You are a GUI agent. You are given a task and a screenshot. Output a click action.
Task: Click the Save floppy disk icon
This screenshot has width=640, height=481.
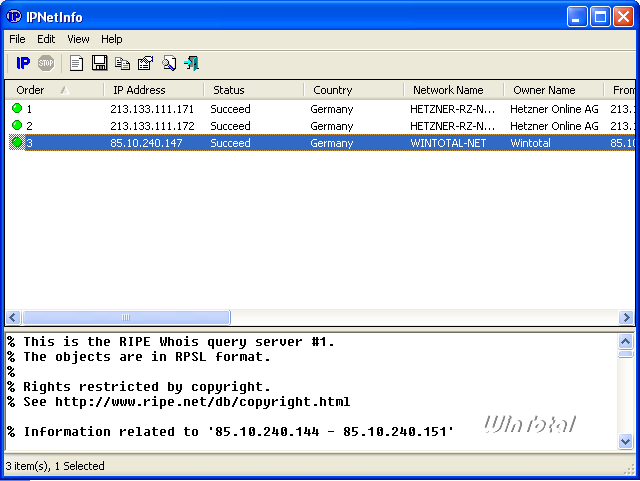click(100, 63)
